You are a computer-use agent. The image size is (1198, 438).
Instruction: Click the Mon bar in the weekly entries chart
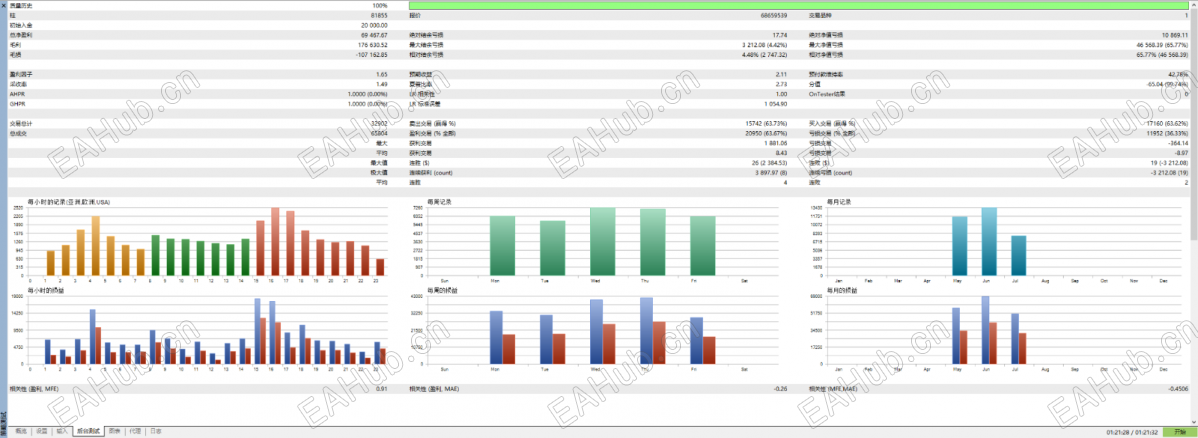(x=503, y=245)
